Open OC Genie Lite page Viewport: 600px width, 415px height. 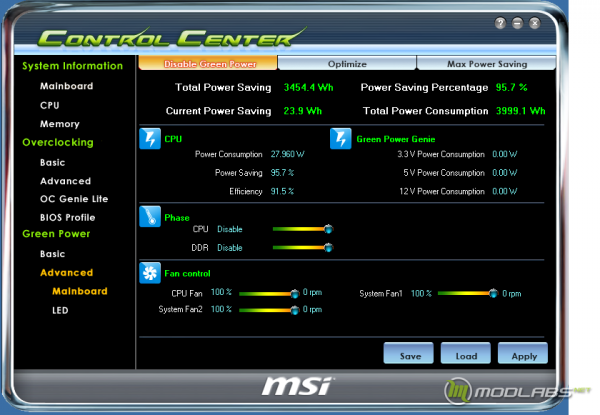coord(74,199)
